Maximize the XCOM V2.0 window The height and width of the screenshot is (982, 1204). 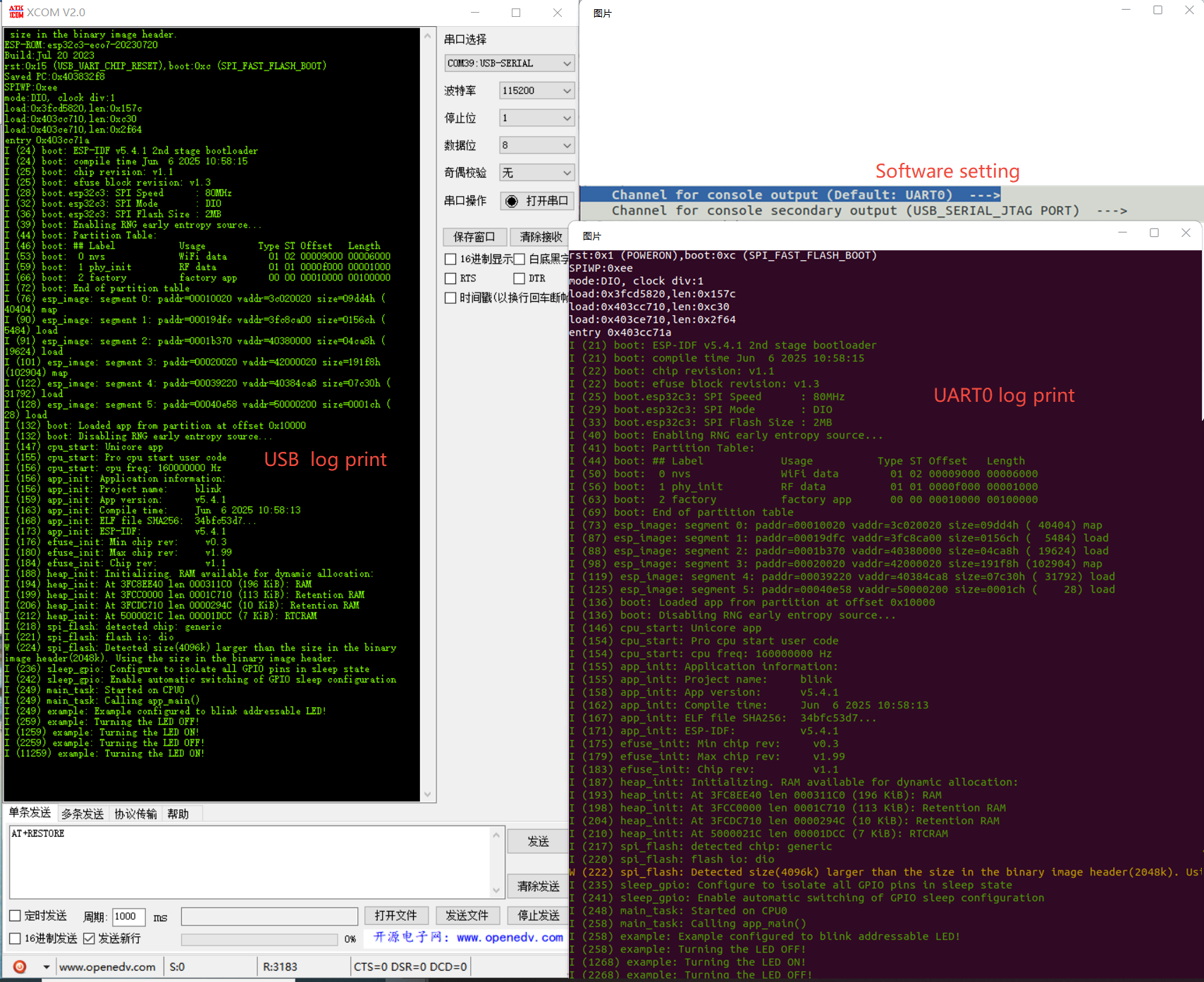click(x=516, y=13)
